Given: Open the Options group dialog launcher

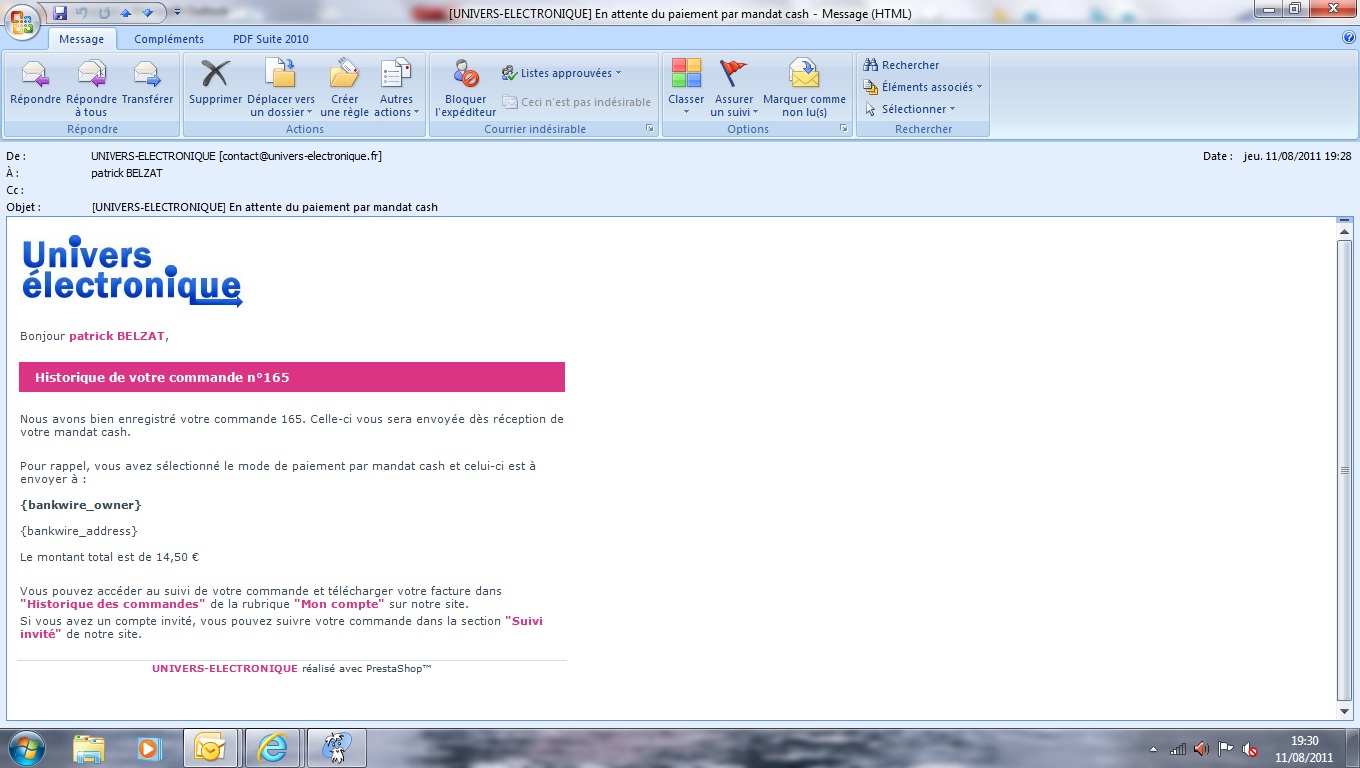Looking at the screenshot, I should pos(844,129).
